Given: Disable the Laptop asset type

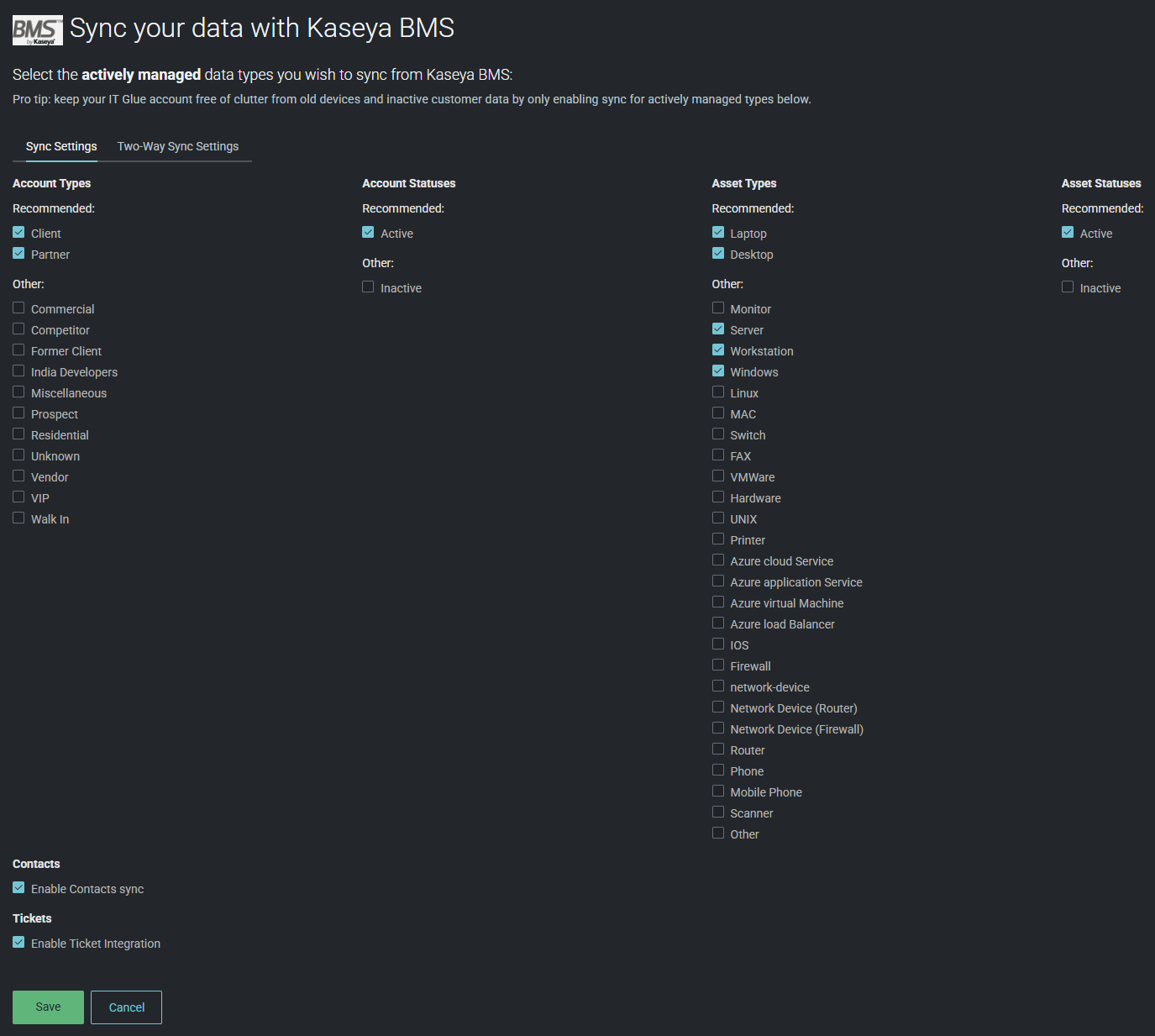Looking at the screenshot, I should tap(718, 231).
